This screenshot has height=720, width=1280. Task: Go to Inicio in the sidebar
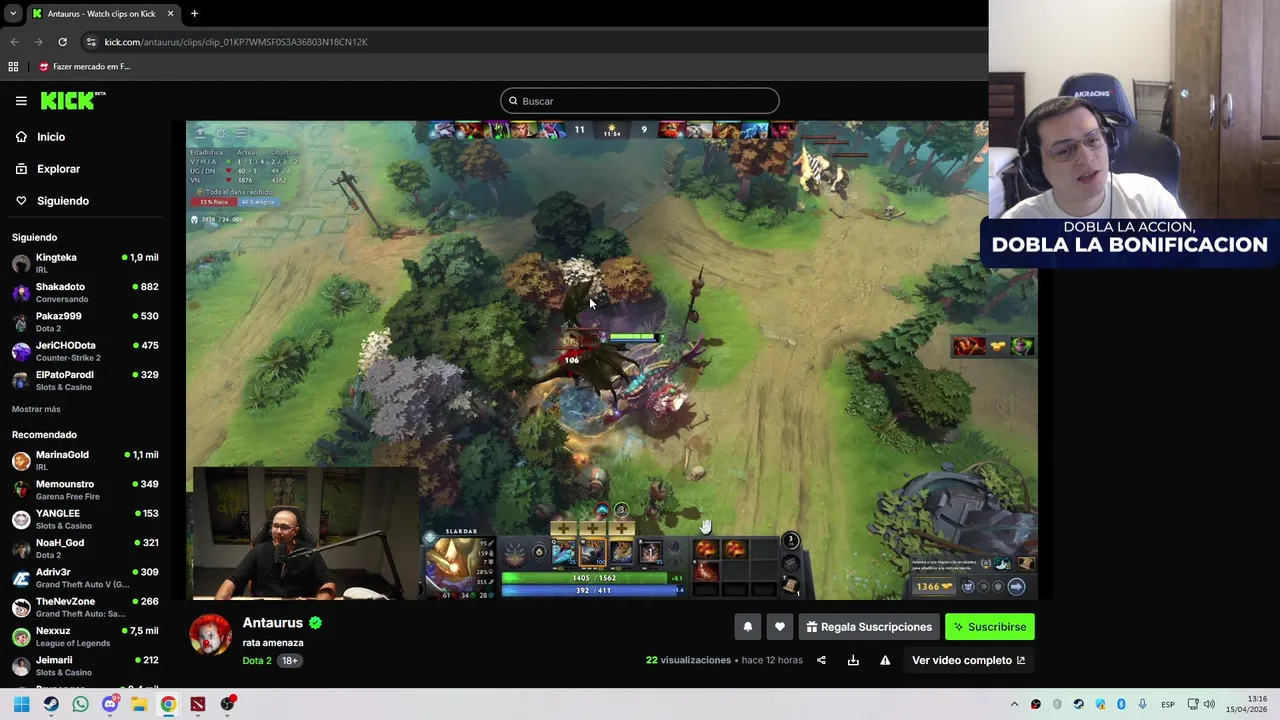[x=51, y=137]
